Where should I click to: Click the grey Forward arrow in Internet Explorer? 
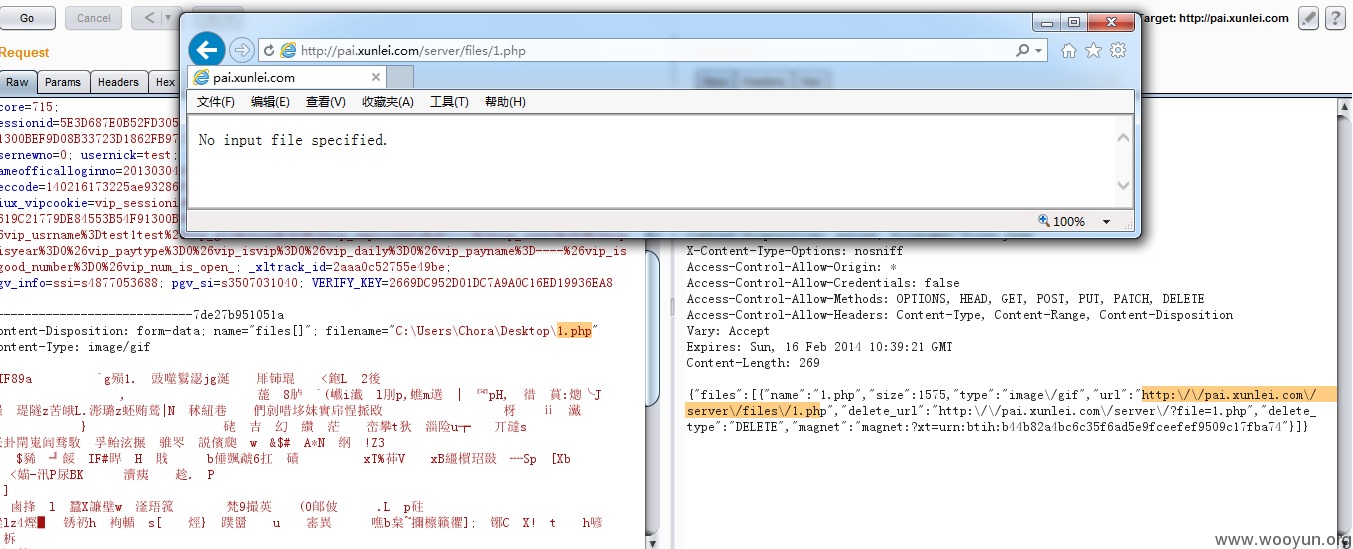point(241,50)
